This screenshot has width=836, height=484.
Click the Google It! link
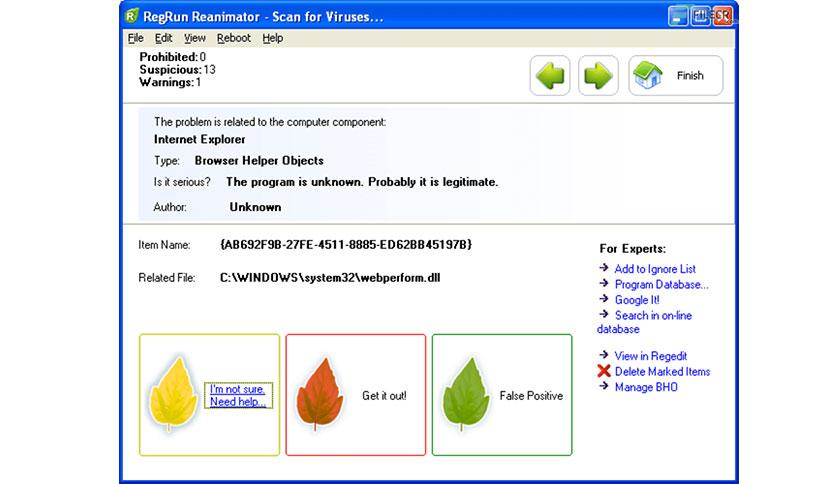point(637,300)
